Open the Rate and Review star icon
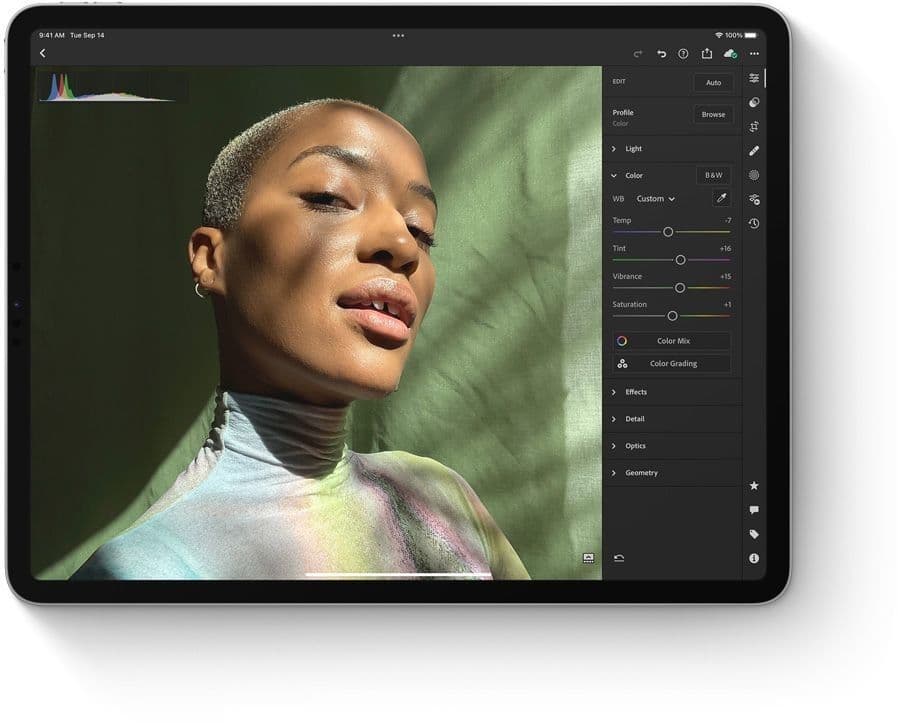 point(754,486)
